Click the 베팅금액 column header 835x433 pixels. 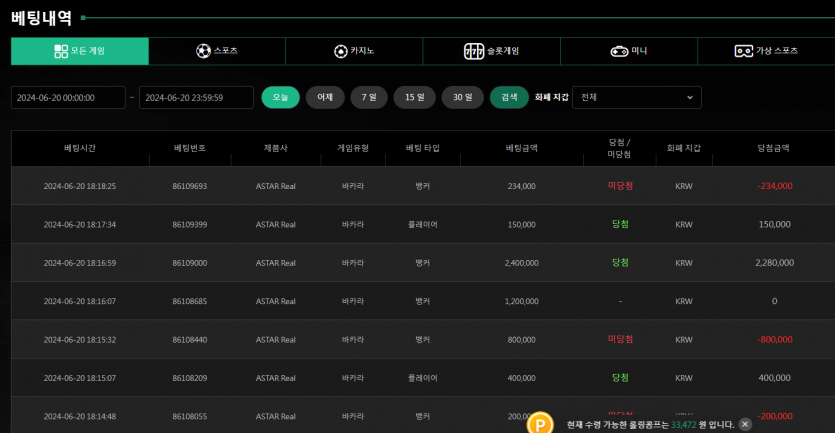pyautogui.click(x=521, y=148)
